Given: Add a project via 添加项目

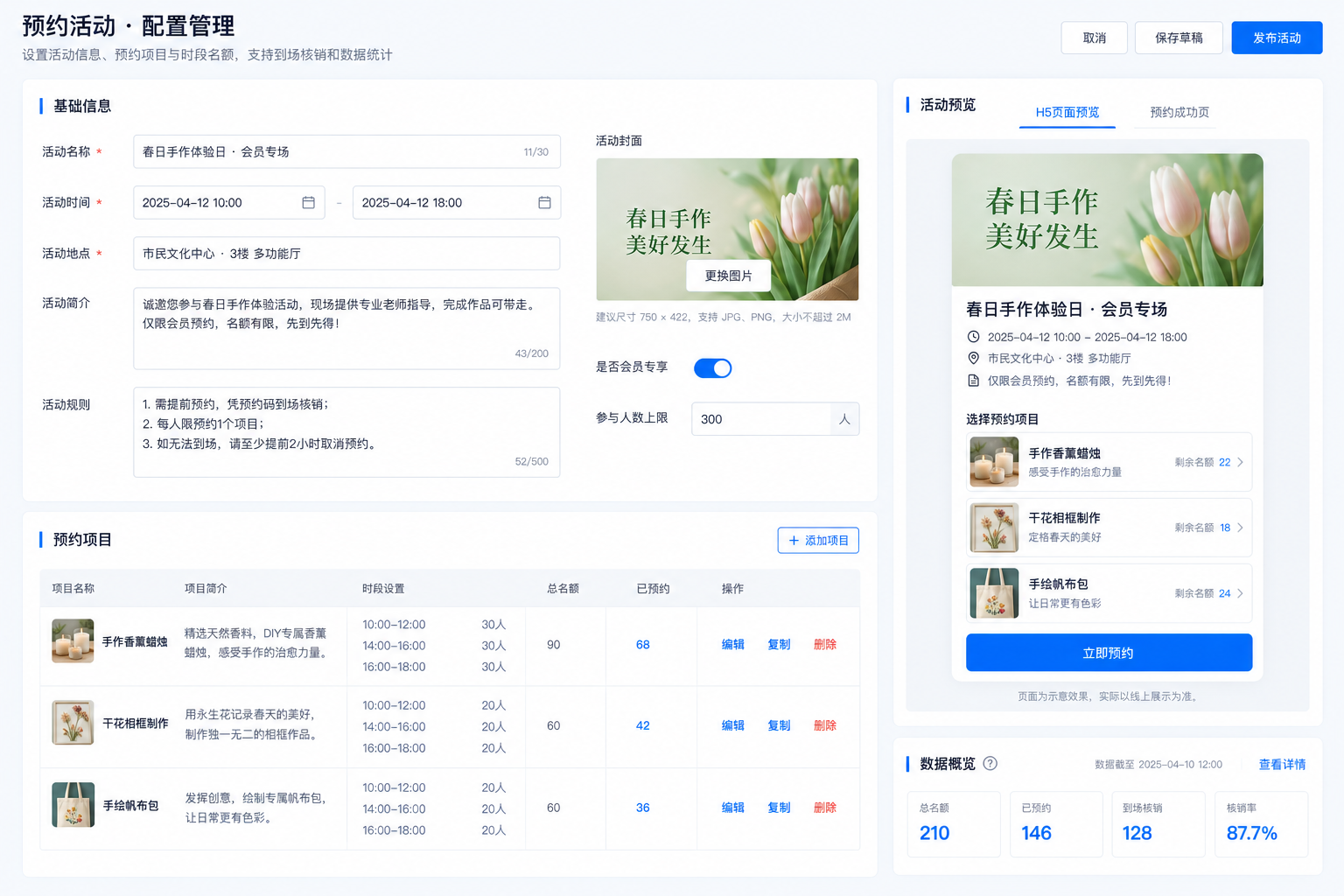Looking at the screenshot, I should pyautogui.click(x=818, y=541).
